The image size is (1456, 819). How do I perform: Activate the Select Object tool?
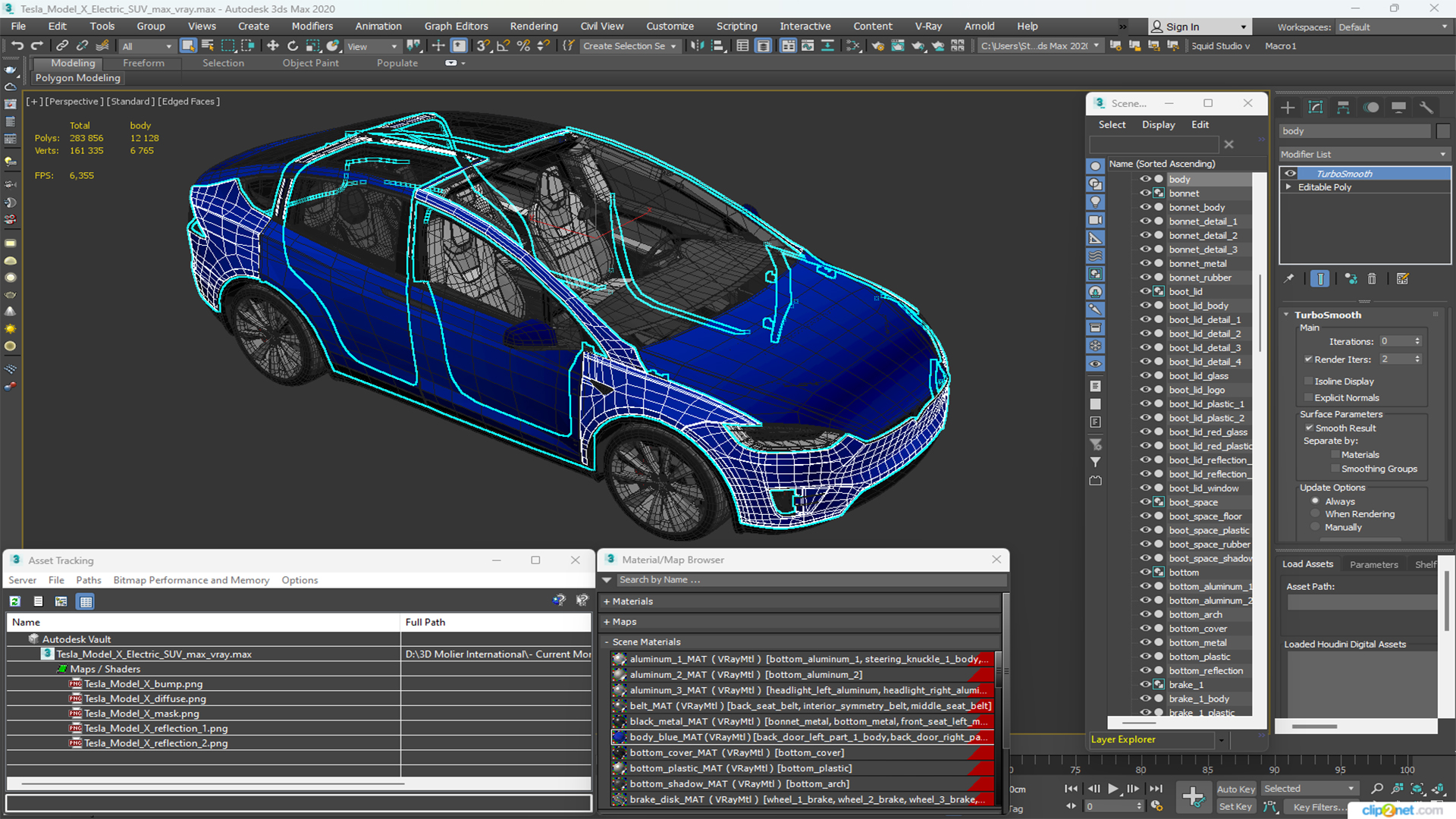(188, 46)
